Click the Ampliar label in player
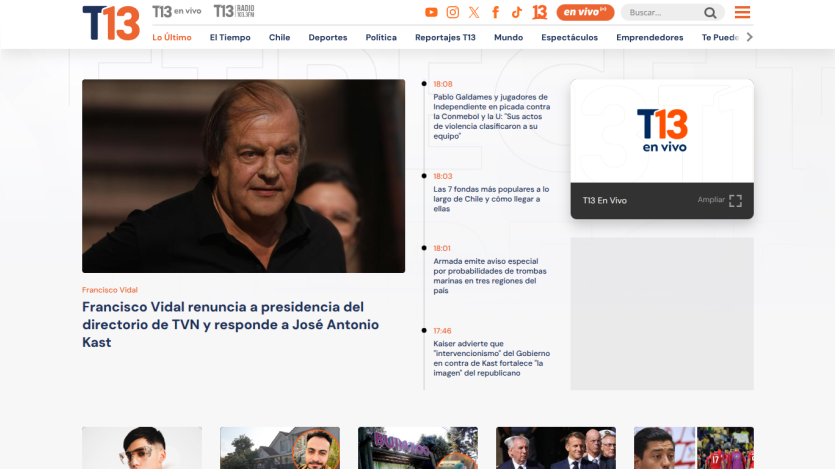The image size is (835, 469). click(711, 200)
